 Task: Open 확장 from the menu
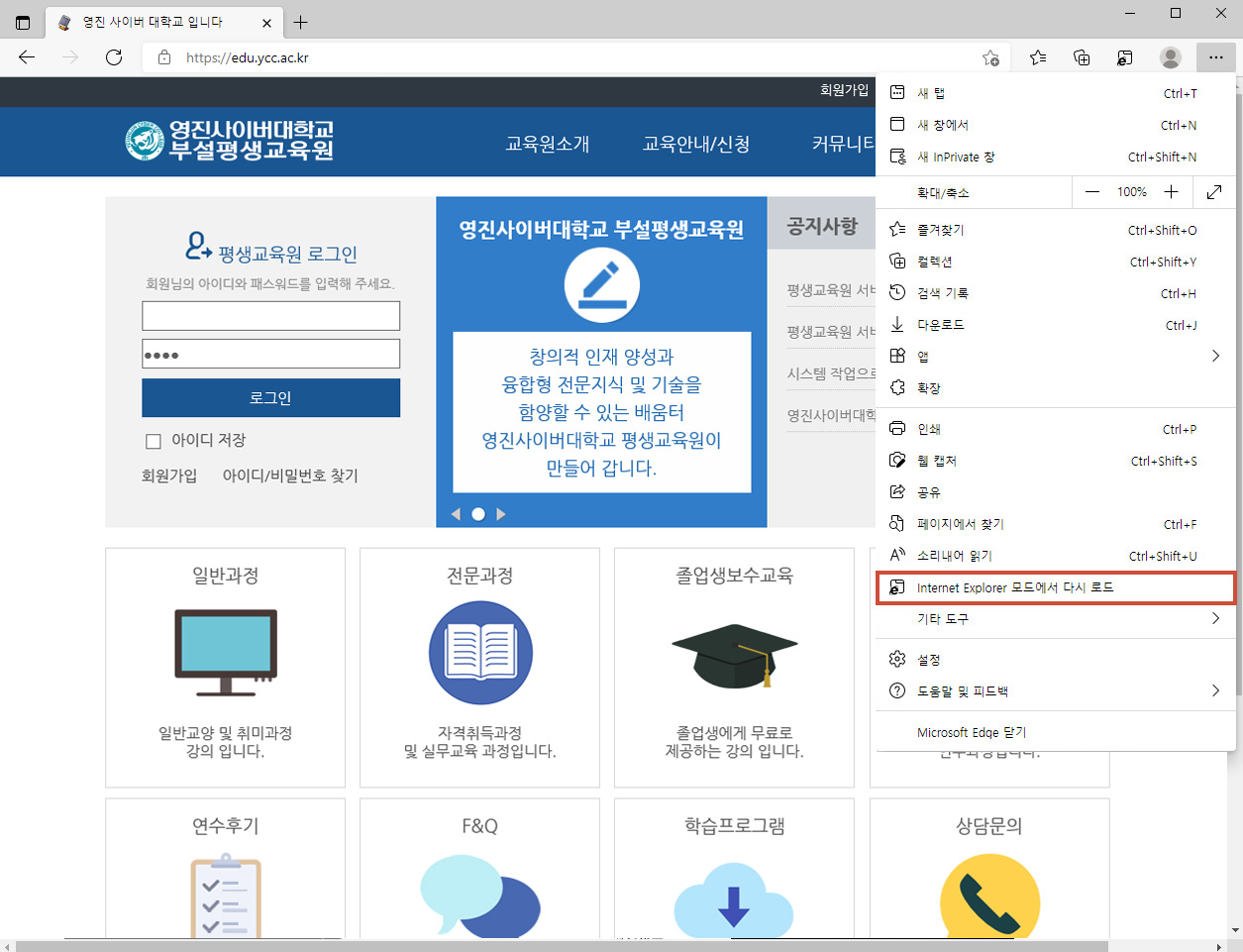click(x=1056, y=388)
